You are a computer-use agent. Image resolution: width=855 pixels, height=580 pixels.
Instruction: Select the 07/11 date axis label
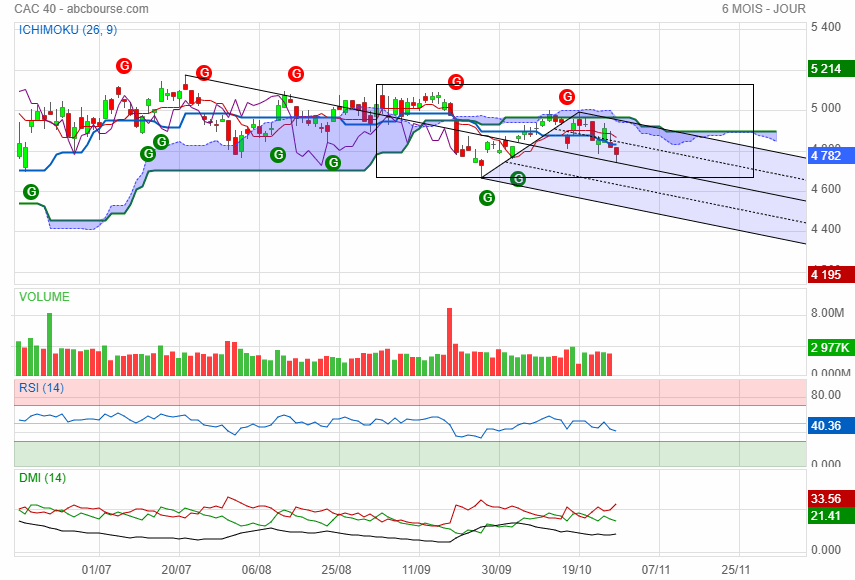point(656,570)
